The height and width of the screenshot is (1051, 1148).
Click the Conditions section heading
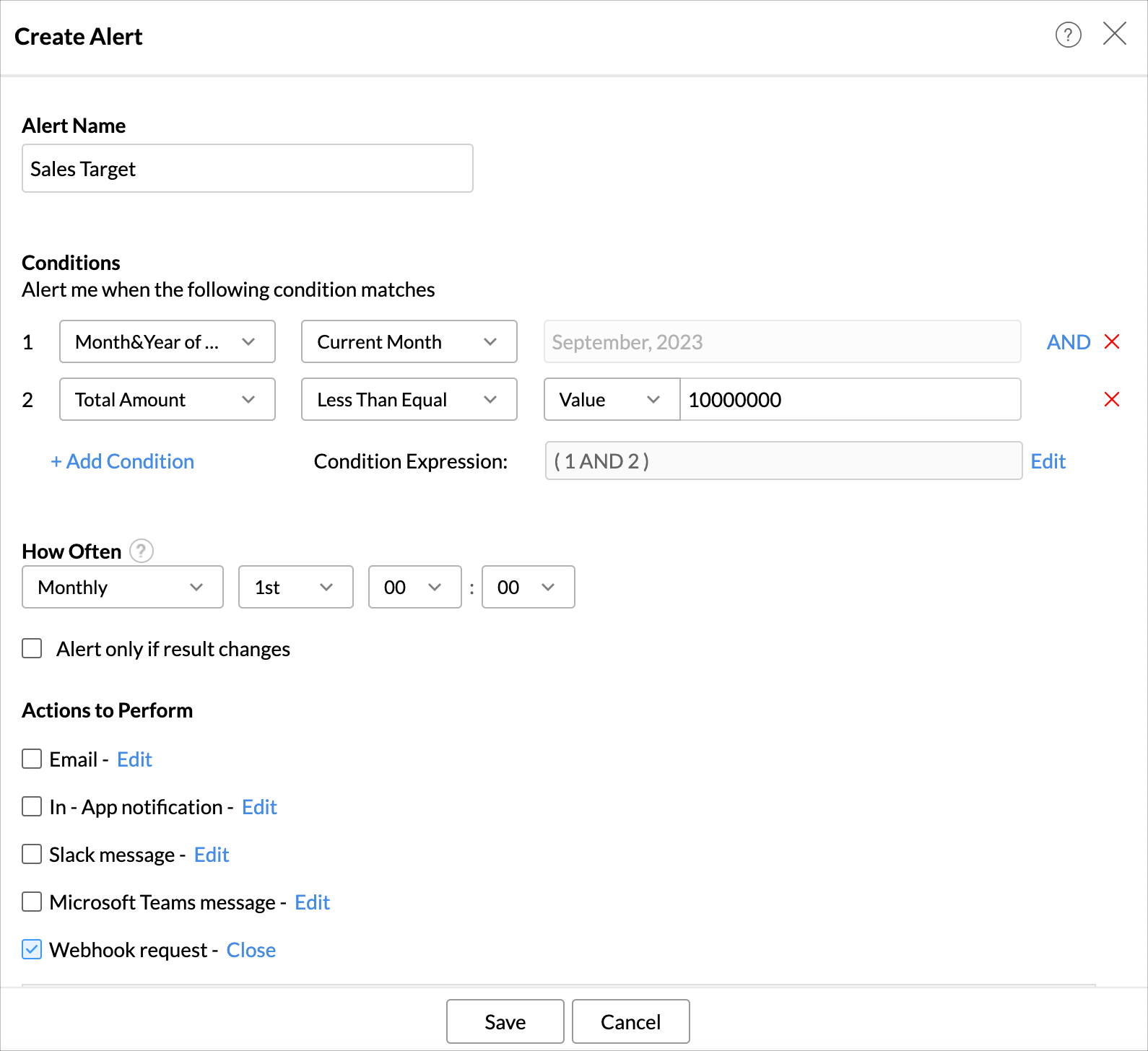[x=71, y=263]
